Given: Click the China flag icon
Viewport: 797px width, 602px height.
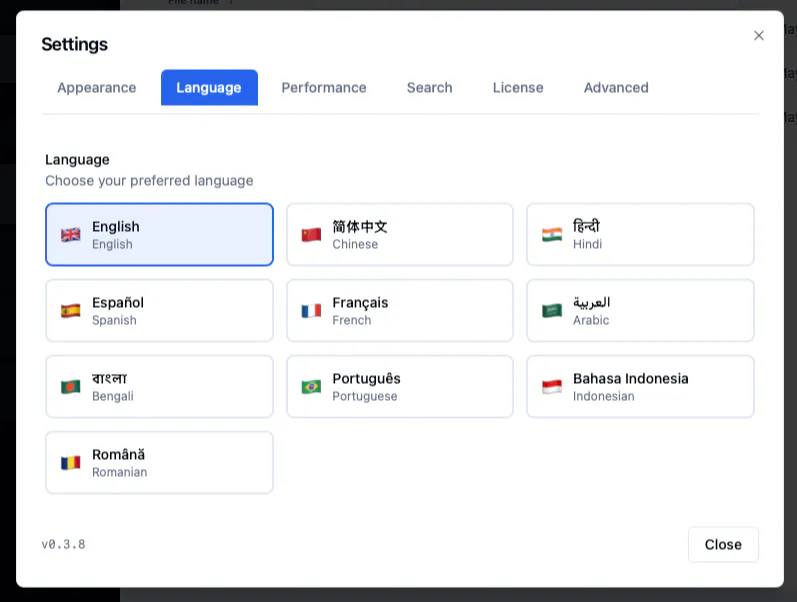Looking at the screenshot, I should (311, 234).
